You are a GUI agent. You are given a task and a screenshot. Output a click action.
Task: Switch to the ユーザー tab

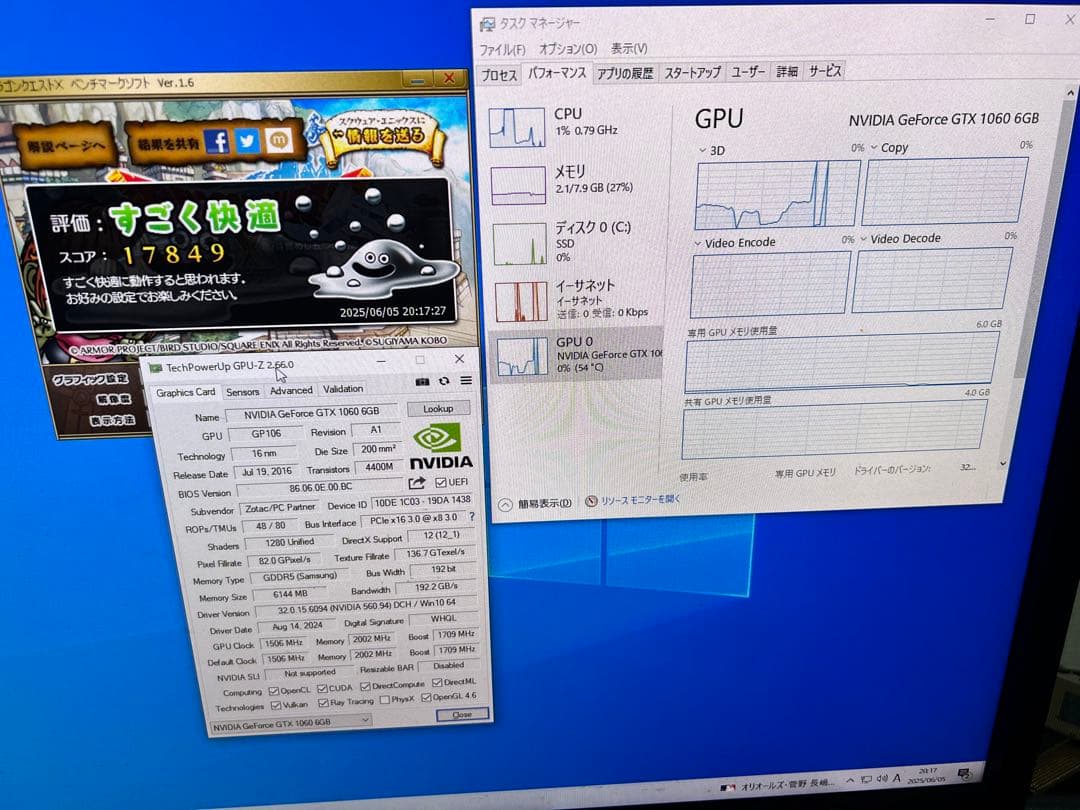pos(747,72)
